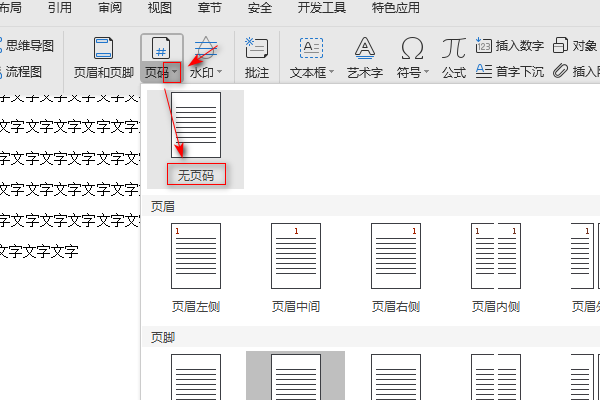Expand the 水印 dropdown arrow
Viewport: 600px width, 400px height.
point(220,72)
